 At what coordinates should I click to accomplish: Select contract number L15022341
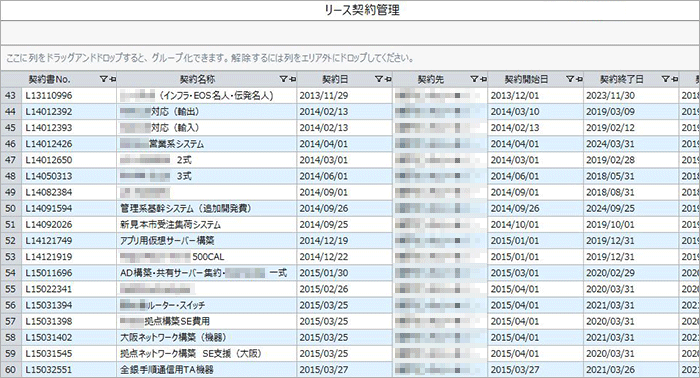pyautogui.click(x=69, y=289)
